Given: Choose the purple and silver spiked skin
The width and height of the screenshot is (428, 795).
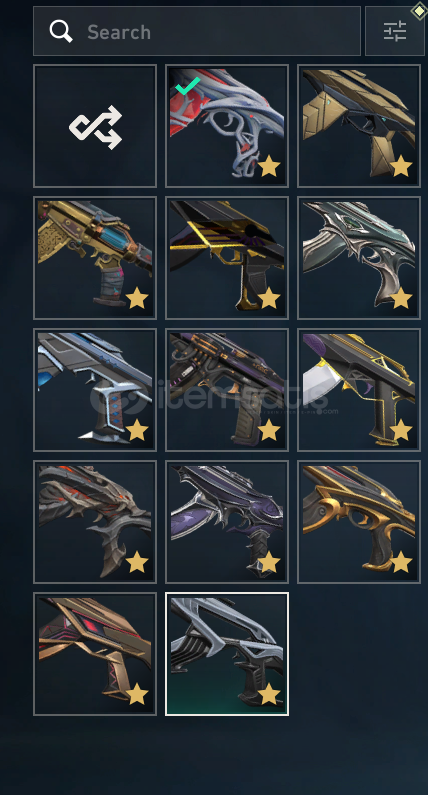Looking at the screenshot, I should (x=227, y=521).
